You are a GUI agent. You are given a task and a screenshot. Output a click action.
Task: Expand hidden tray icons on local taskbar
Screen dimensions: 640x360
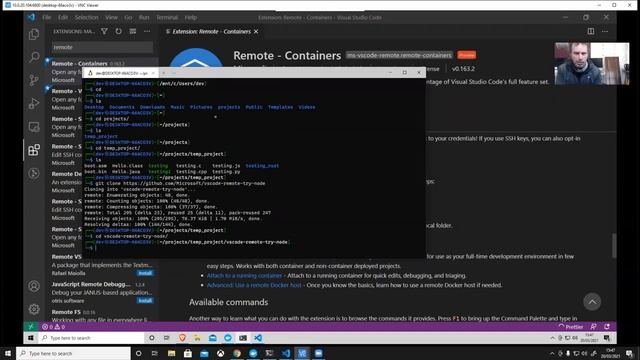point(552,353)
